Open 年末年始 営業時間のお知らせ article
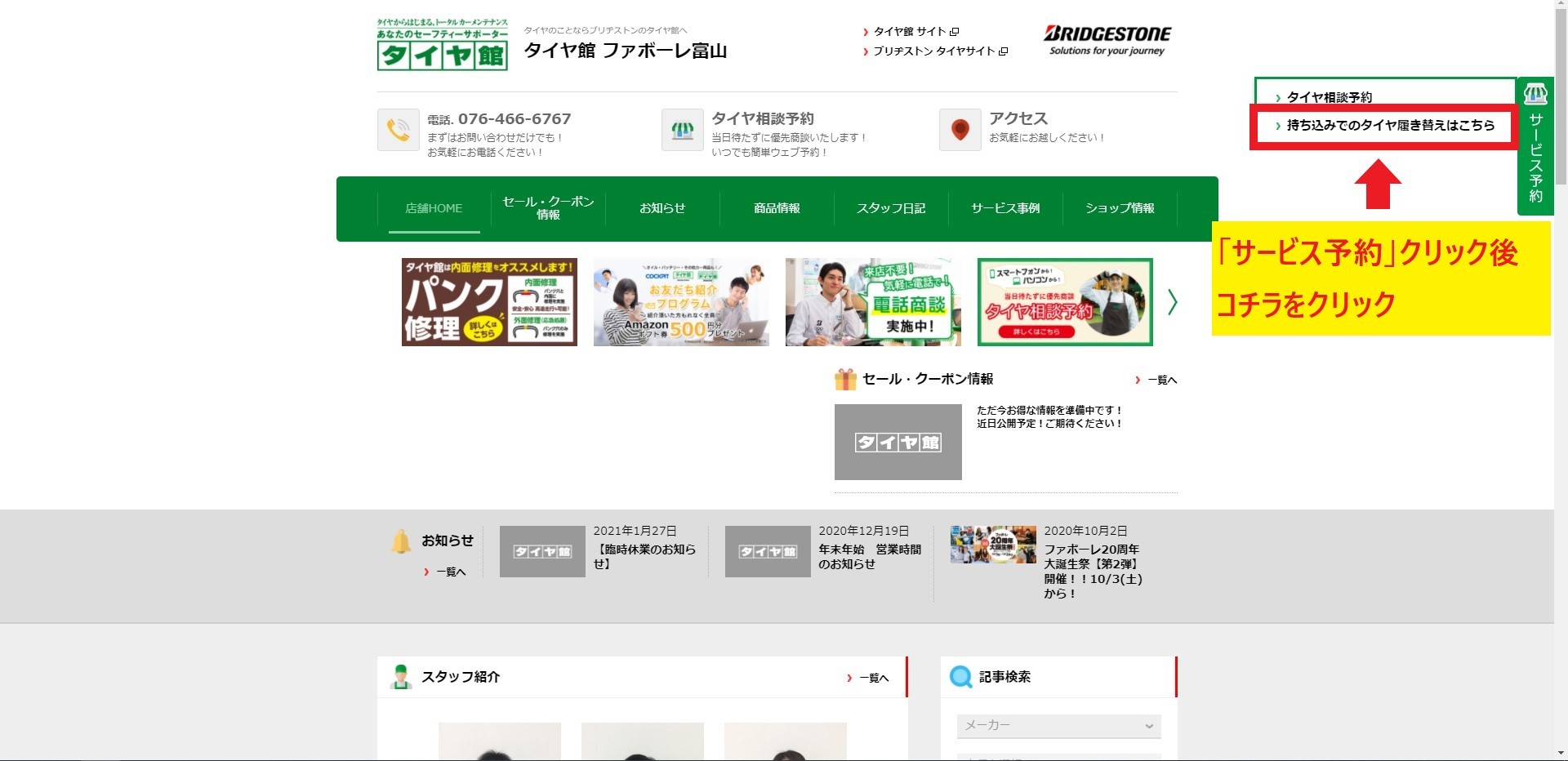This screenshot has height=761, width=1568. [870, 557]
